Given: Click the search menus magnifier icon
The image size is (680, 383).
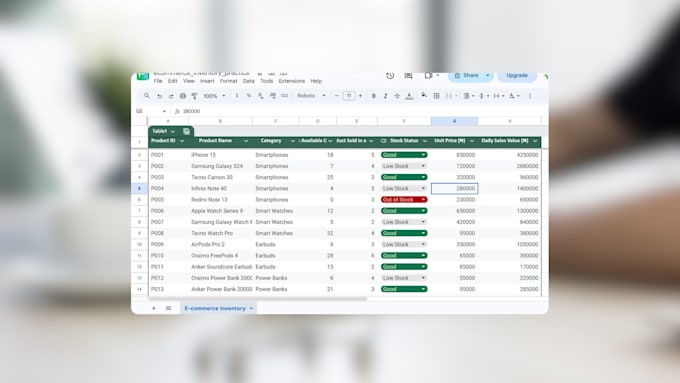Looking at the screenshot, I should 147,96.
